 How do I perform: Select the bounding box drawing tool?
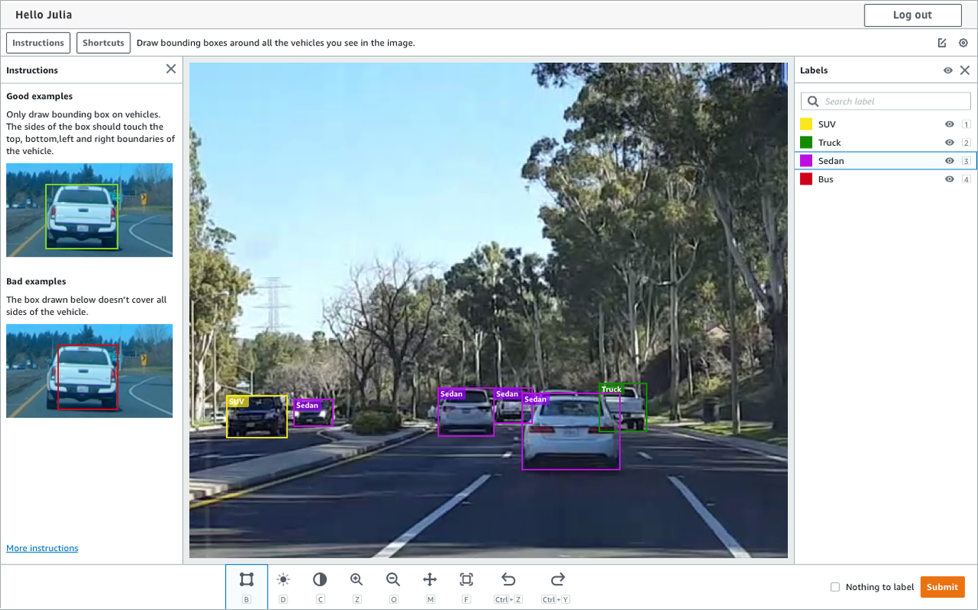pos(246,580)
